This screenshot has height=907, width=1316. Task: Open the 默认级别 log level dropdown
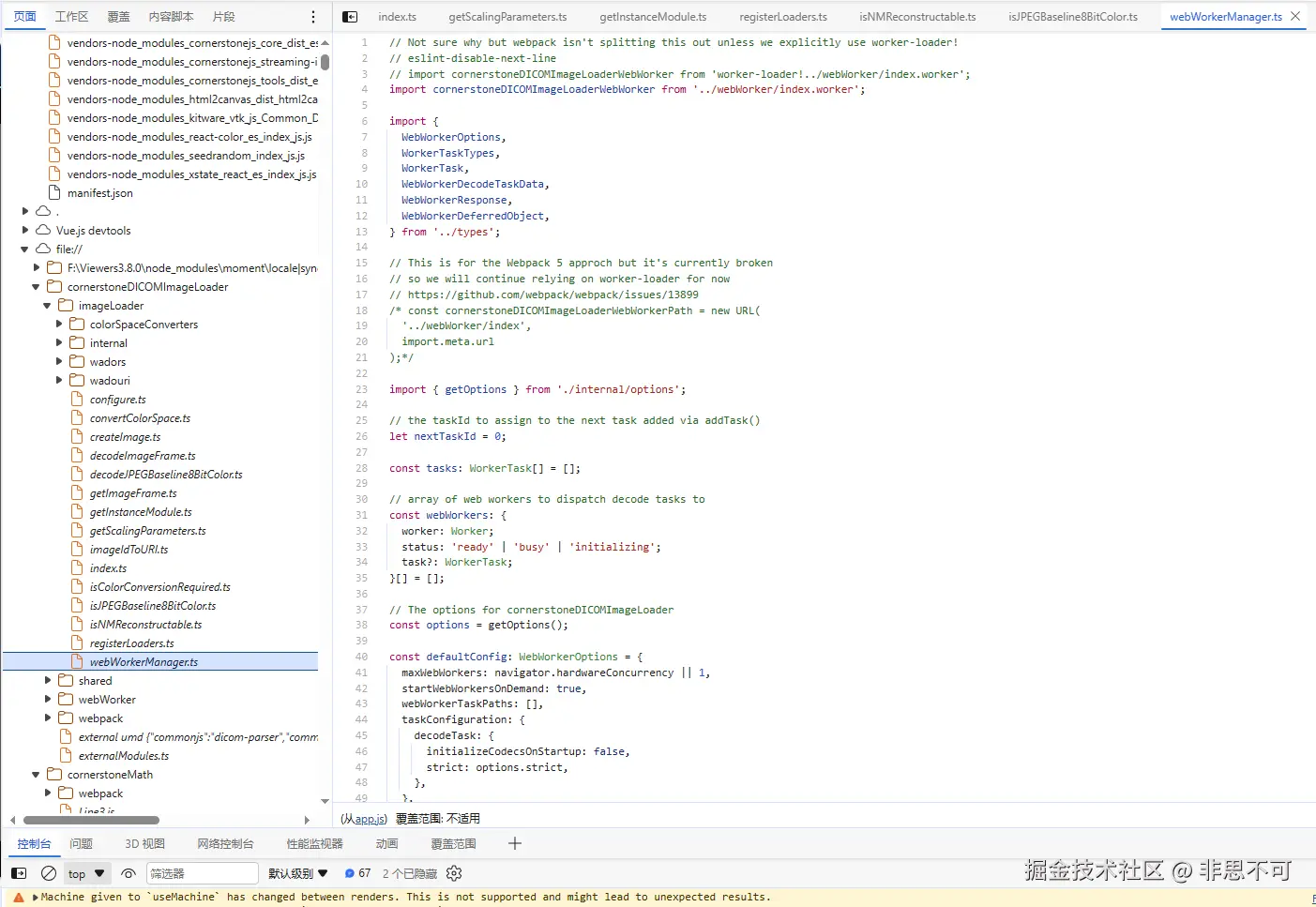pyautogui.click(x=297, y=873)
